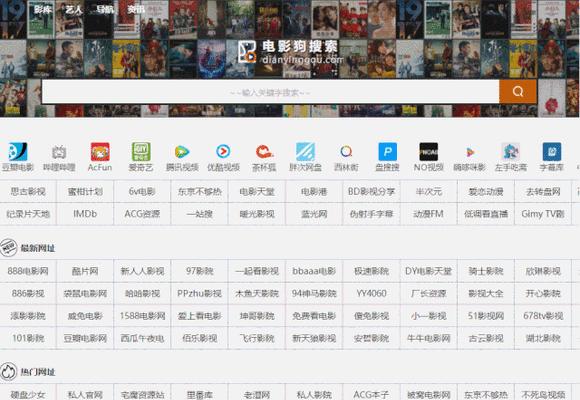Open the YY4060 link

click(371, 293)
